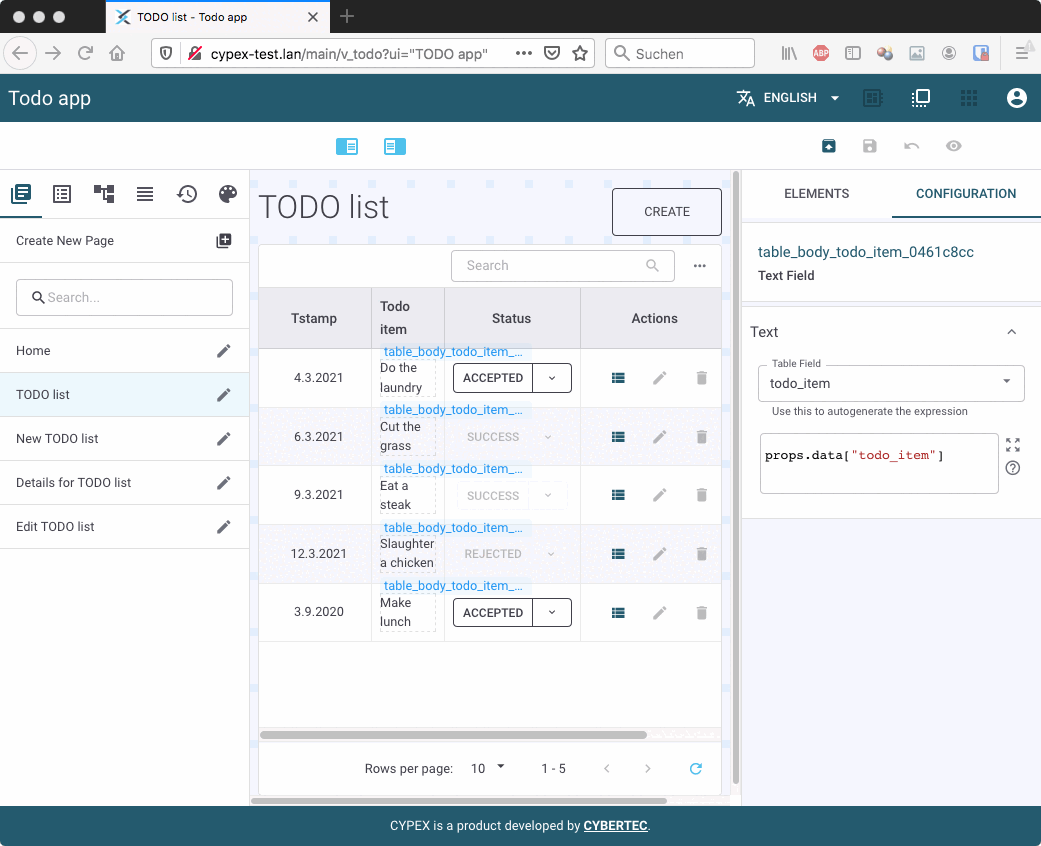The height and width of the screenshot is (846, 1041).
Task: Open details for Slaughter a chicken row
Action: click(618, 554)
